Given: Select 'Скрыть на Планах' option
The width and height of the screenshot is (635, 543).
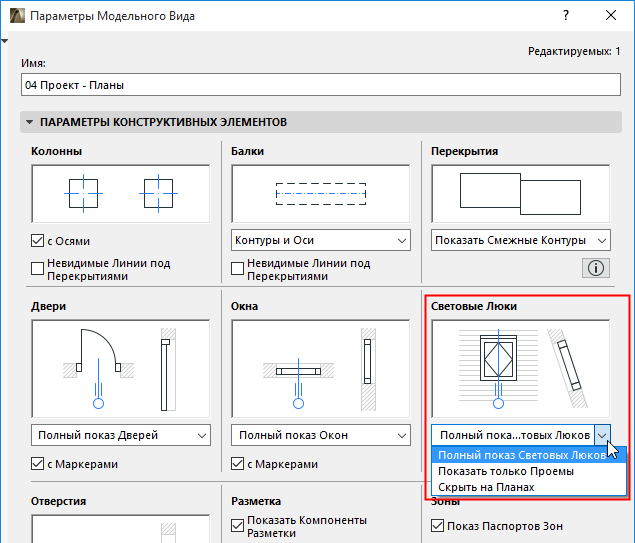Looking at the screenshot, I should point(486,487).
